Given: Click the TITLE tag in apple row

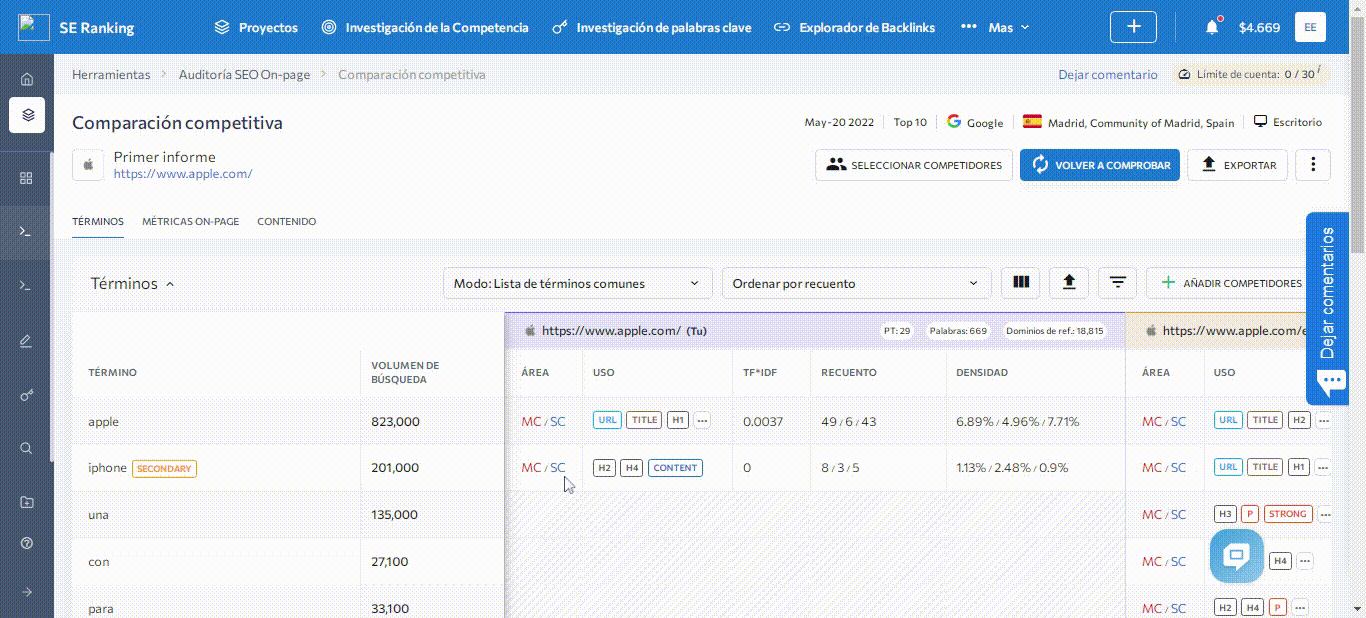Looking at the screenshot, I should click(644, 421).
